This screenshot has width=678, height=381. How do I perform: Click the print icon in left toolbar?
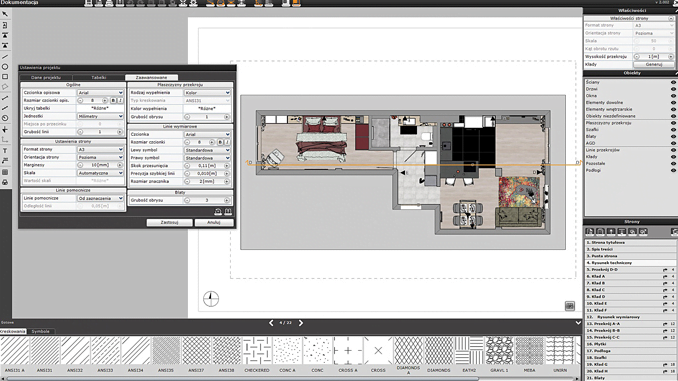click(x=5, y=182)
